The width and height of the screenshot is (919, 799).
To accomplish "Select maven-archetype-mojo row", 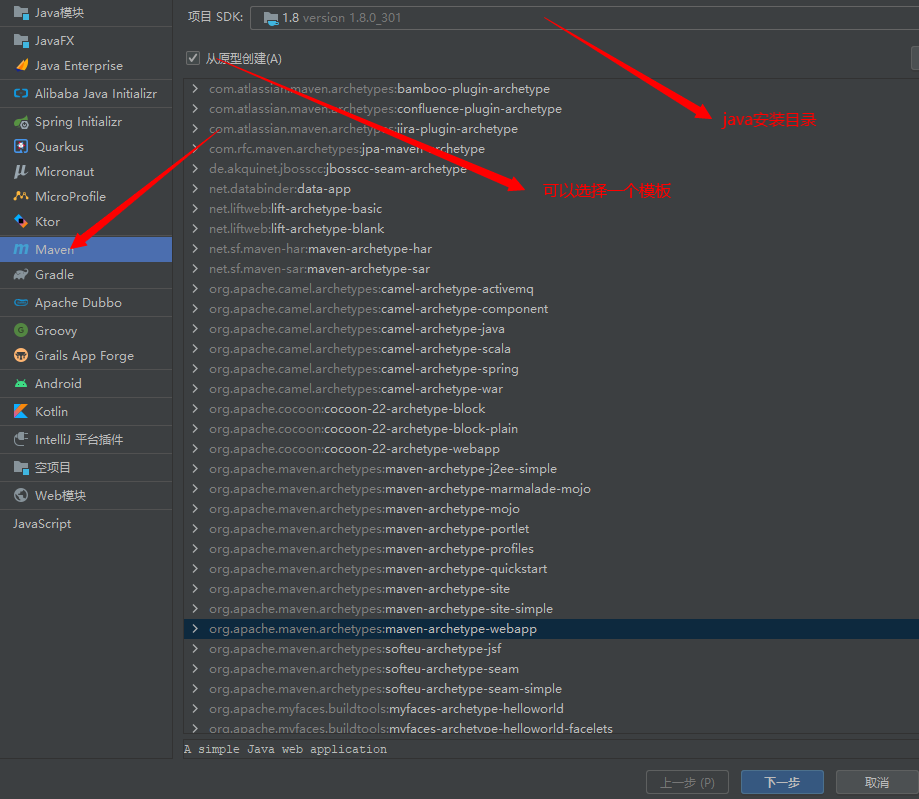I will pos(551,509).
